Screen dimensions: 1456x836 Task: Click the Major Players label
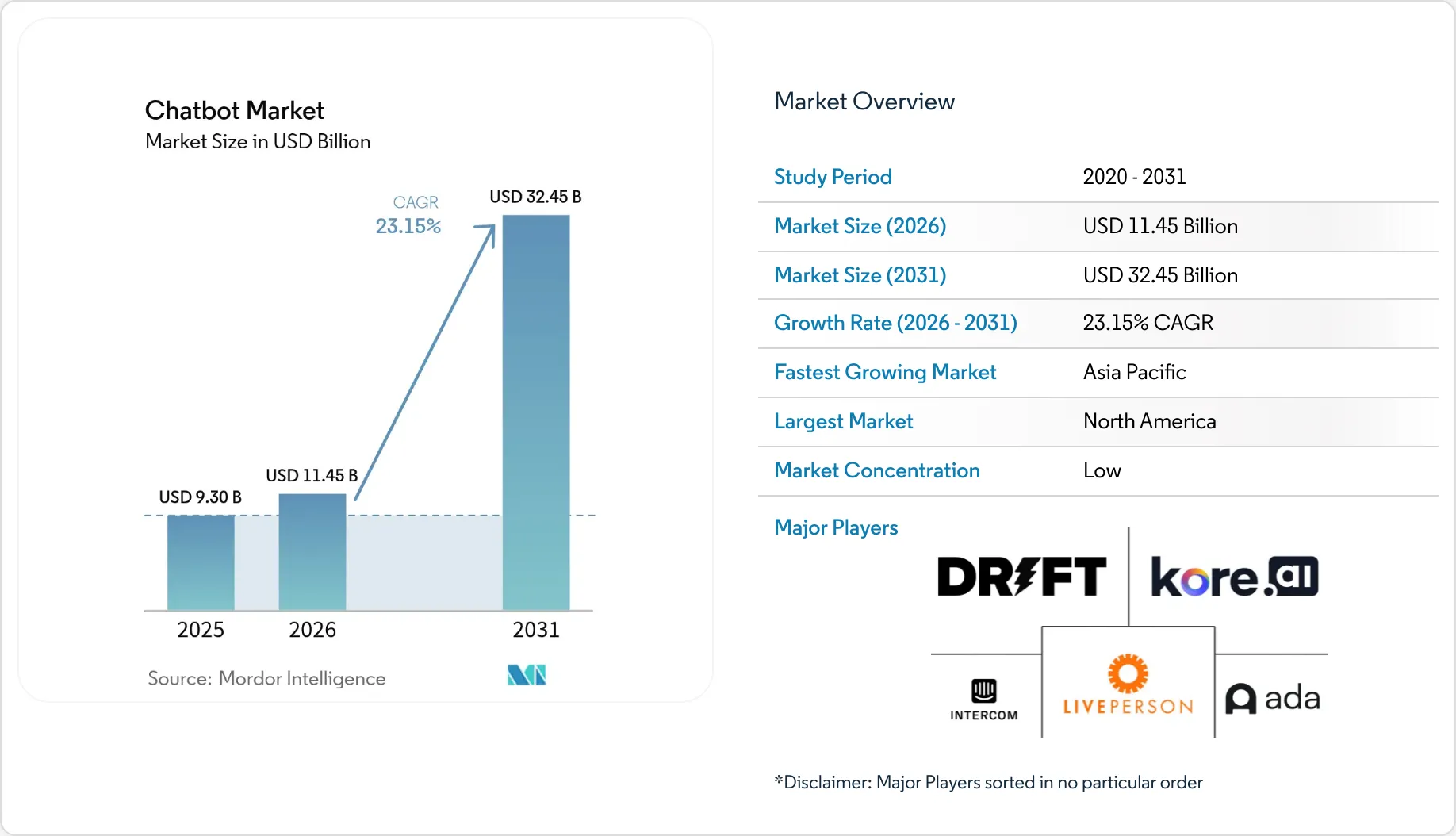tap(836, 527)
